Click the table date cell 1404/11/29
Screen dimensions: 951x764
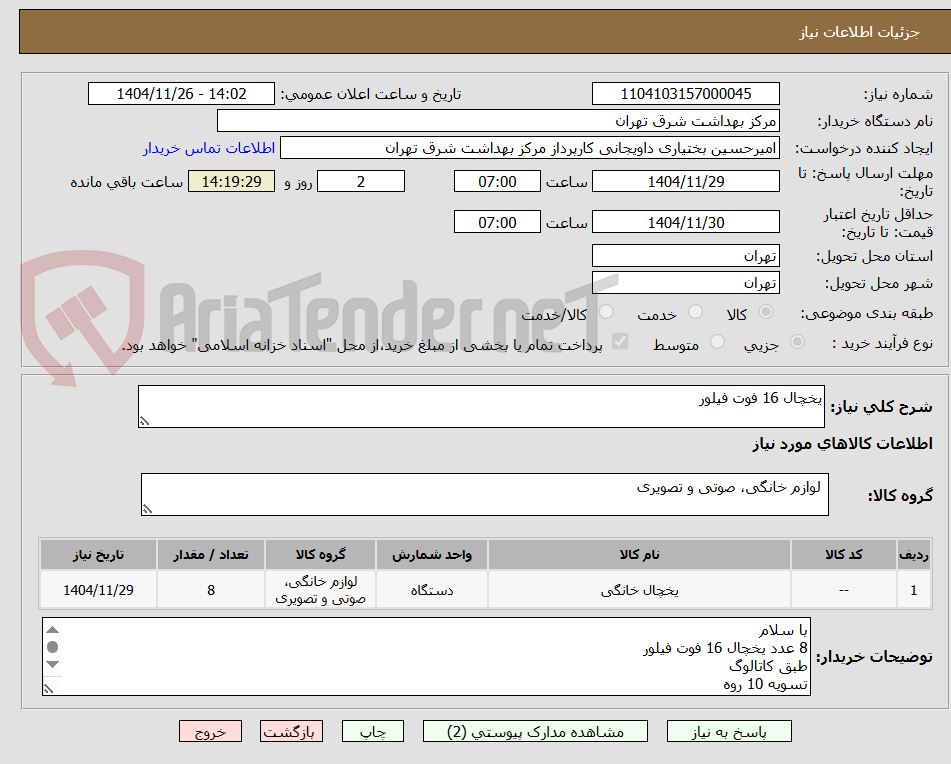[98, 590]
